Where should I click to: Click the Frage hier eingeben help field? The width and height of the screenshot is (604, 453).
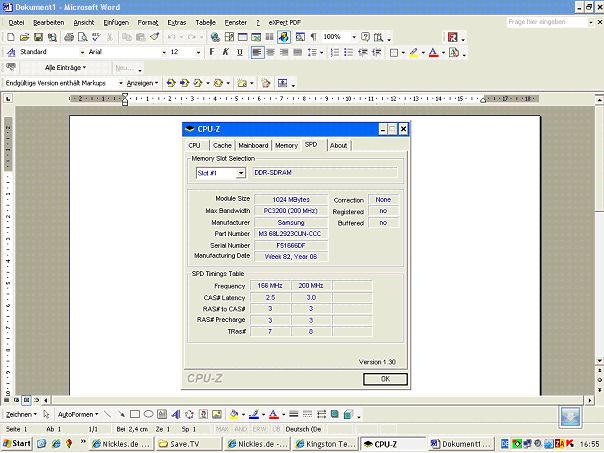tap(547, 22)
